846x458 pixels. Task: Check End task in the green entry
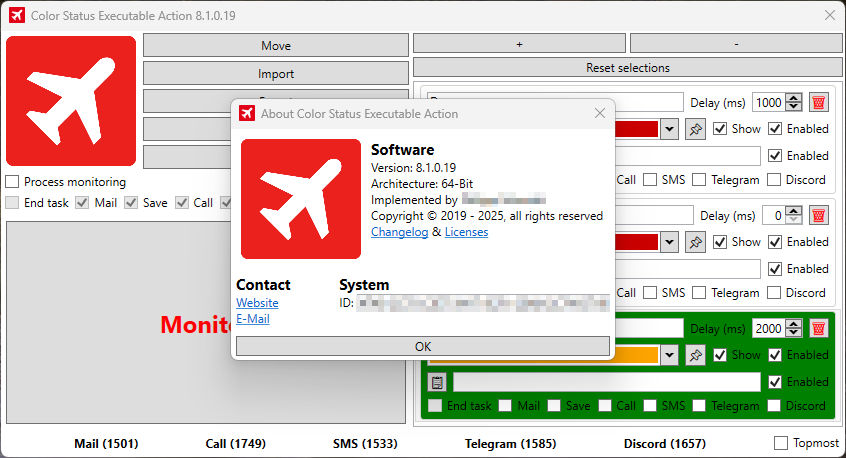(435, 406)
